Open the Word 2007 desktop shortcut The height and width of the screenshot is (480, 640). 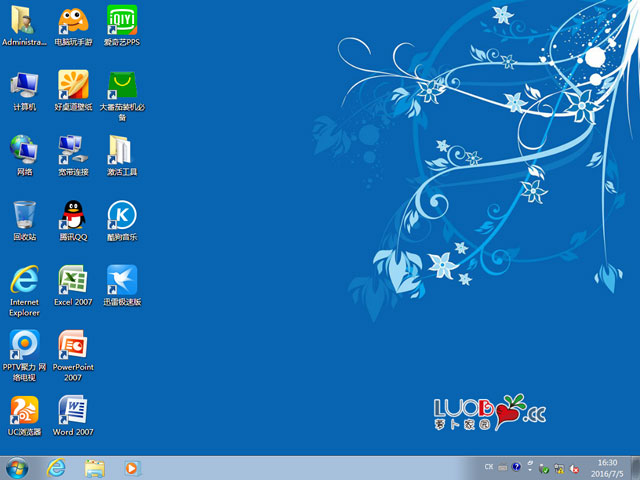73,410
